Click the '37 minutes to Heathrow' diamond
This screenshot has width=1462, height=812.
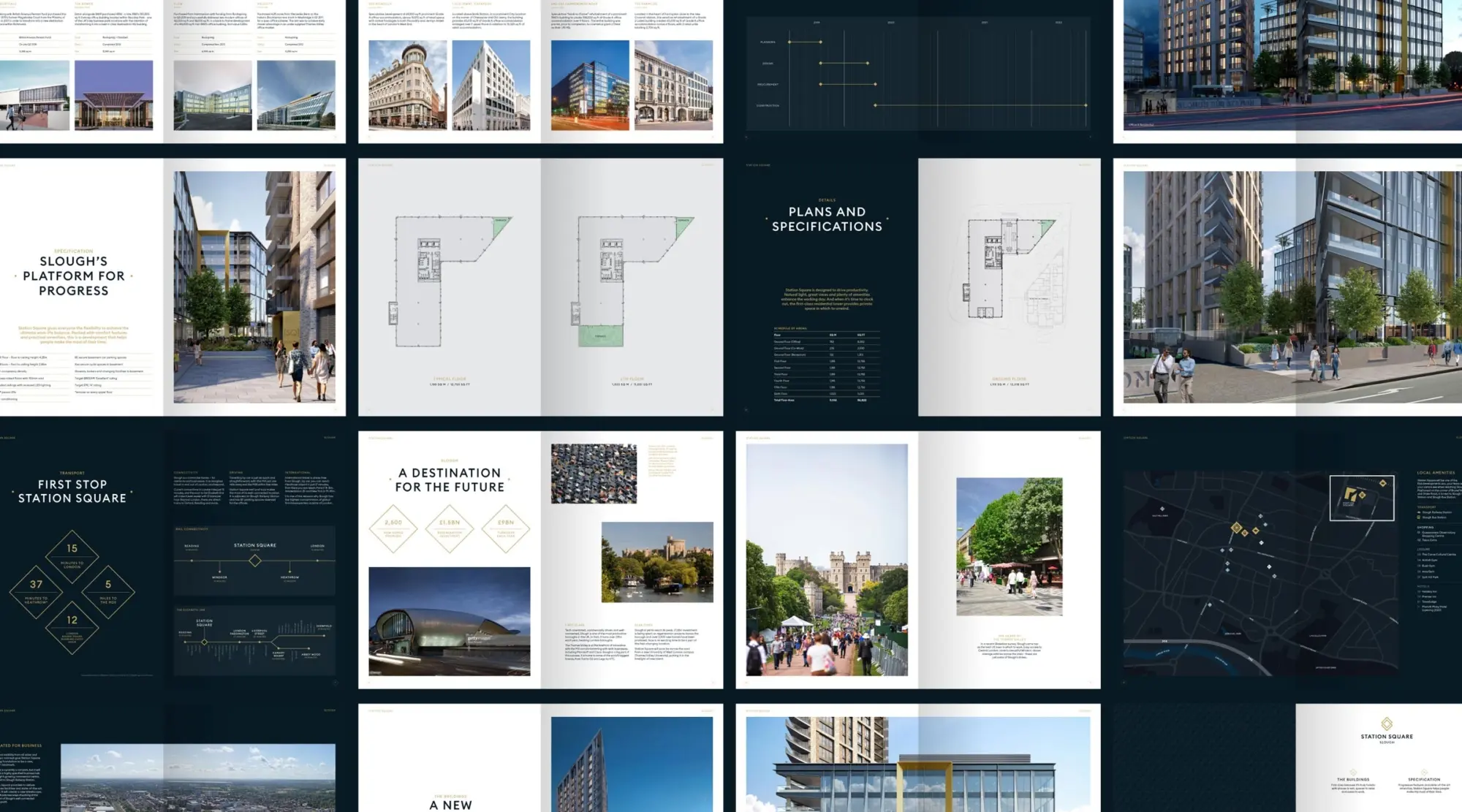[36, 591]
